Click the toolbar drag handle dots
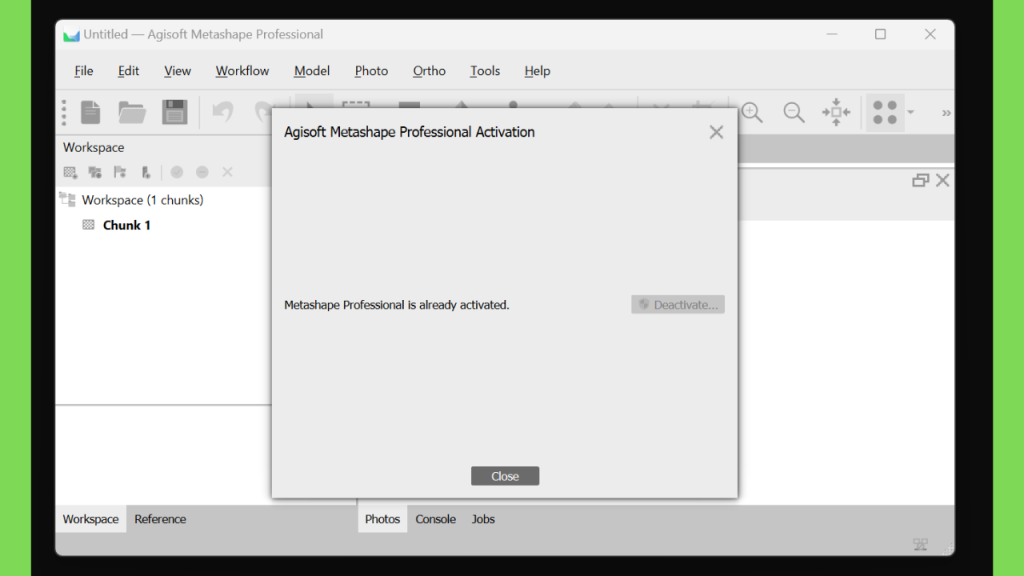This screenshot has width=1024, height=576. tap(64, 112)
